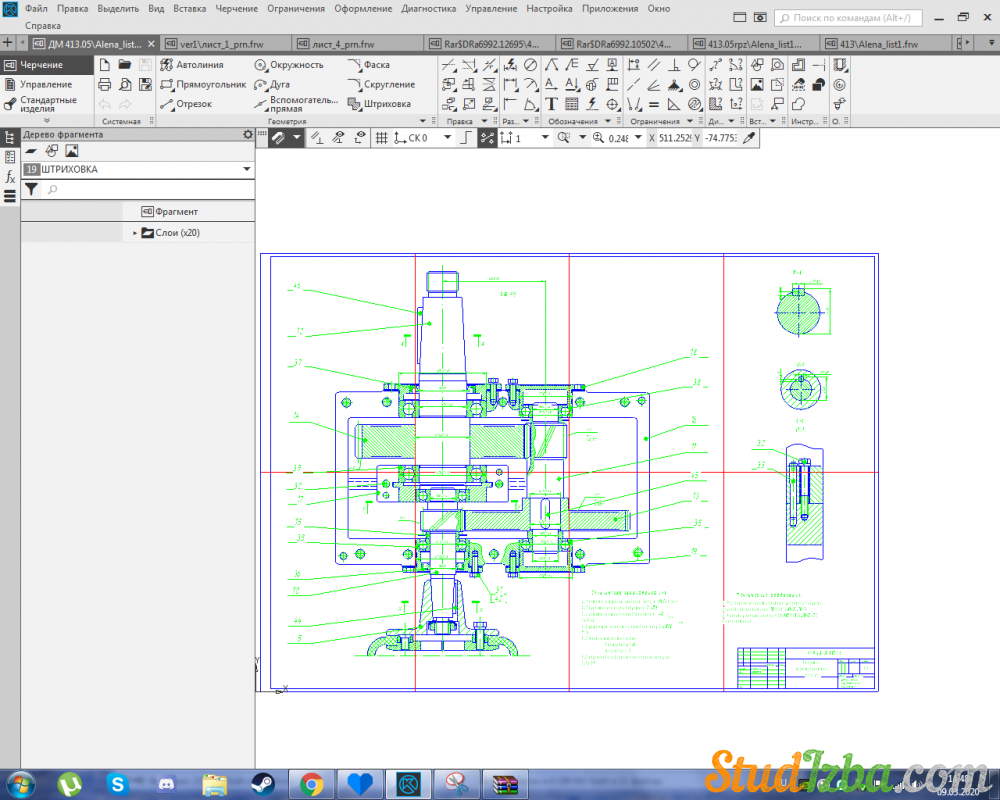
Task: Open Стандартные изделия toolbar set
Action: (x=46, y=104)
